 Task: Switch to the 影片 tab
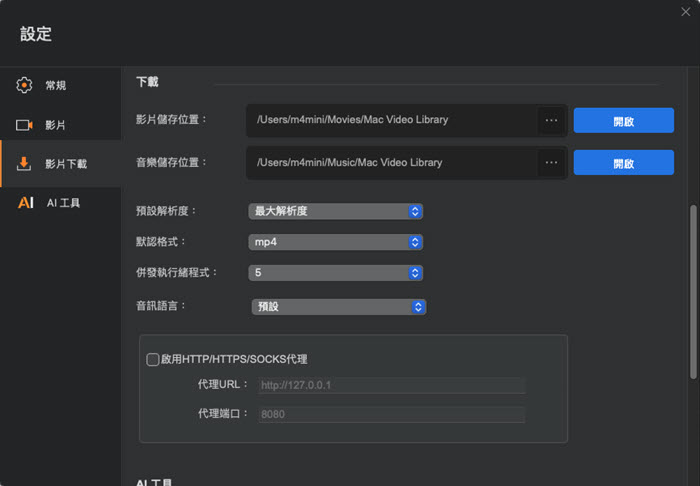(x=61, y=125)
